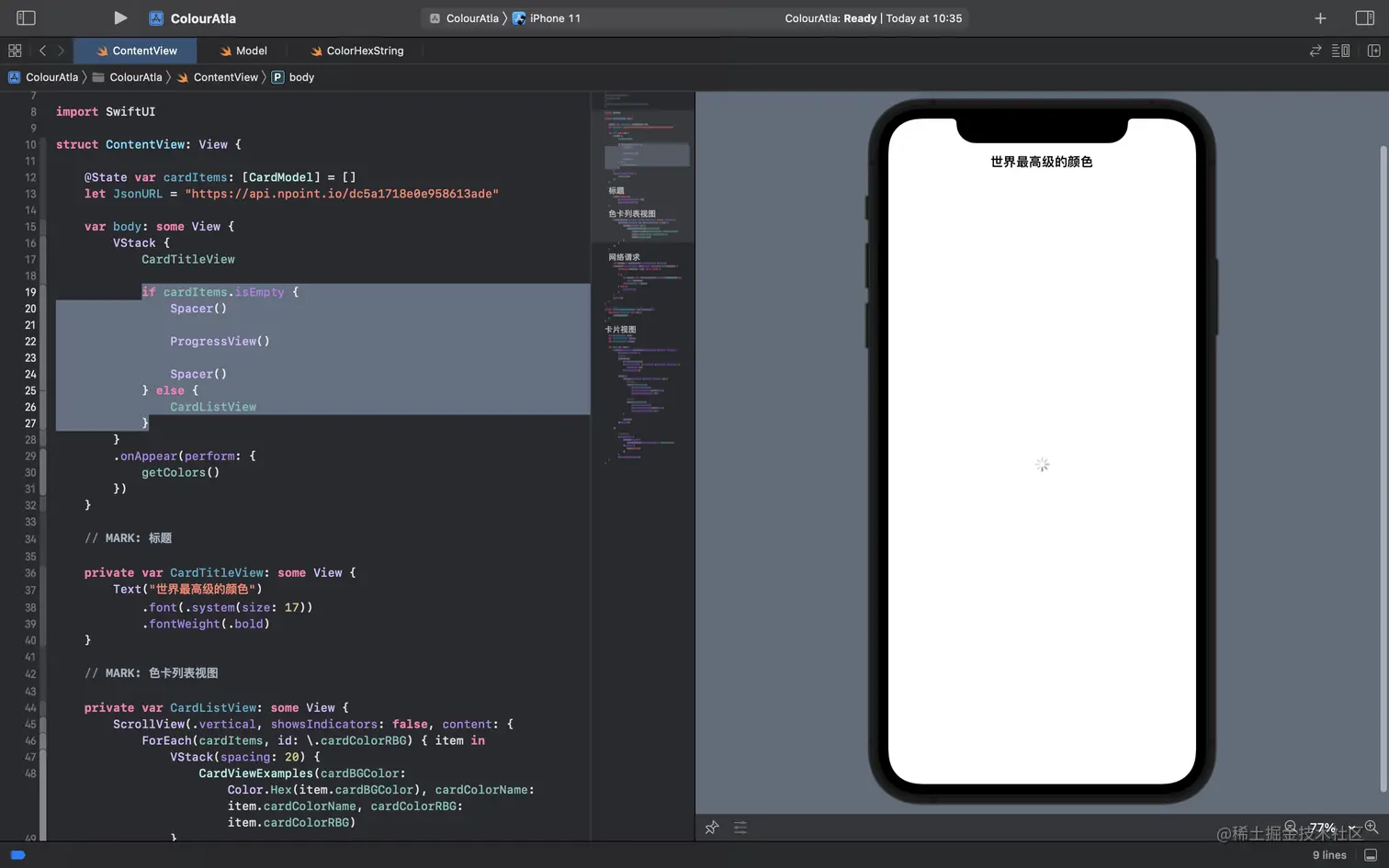Click 'struct ContentView: View {' line

coord(149,144)
